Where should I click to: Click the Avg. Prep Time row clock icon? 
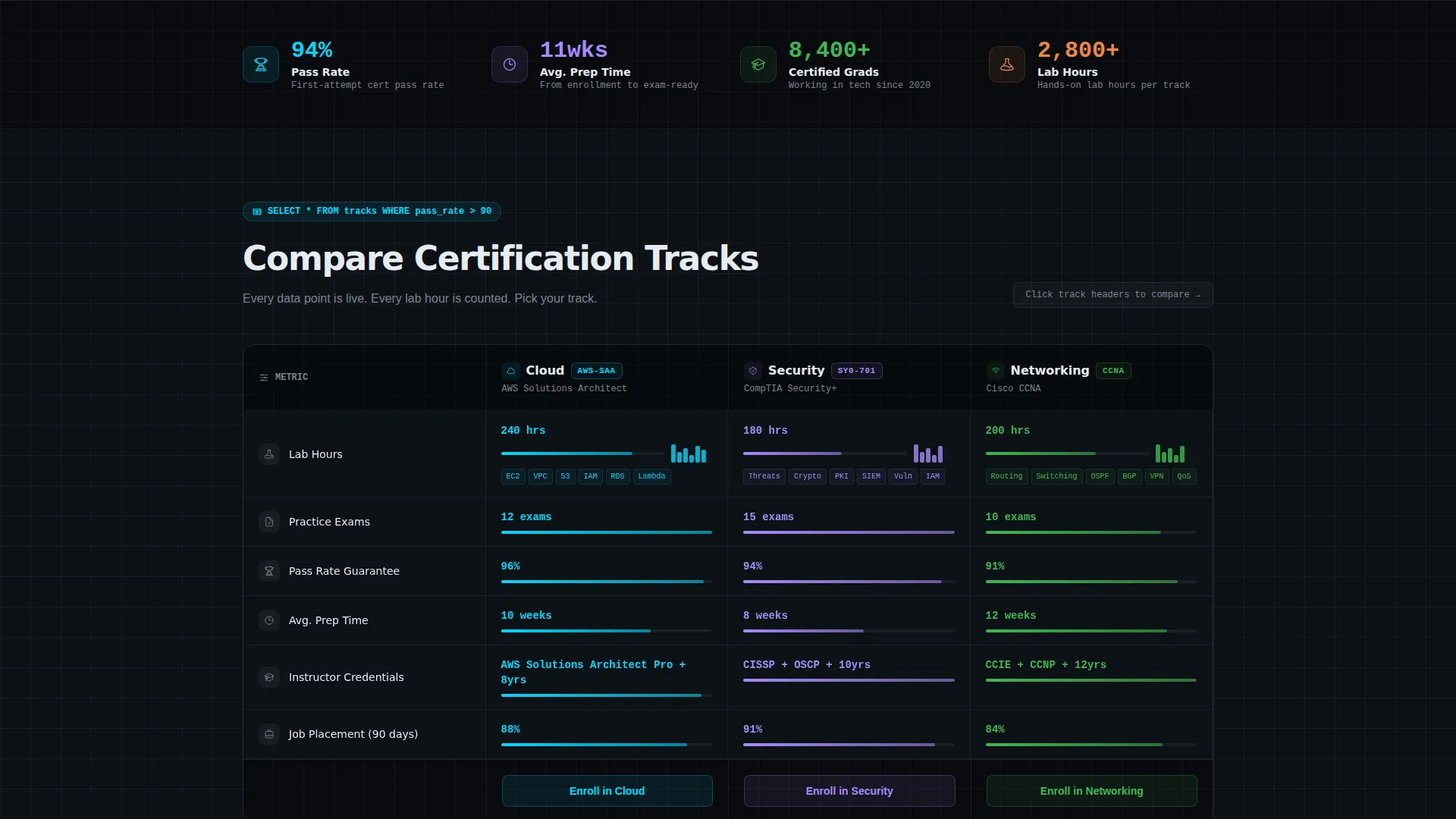point(269,620)
